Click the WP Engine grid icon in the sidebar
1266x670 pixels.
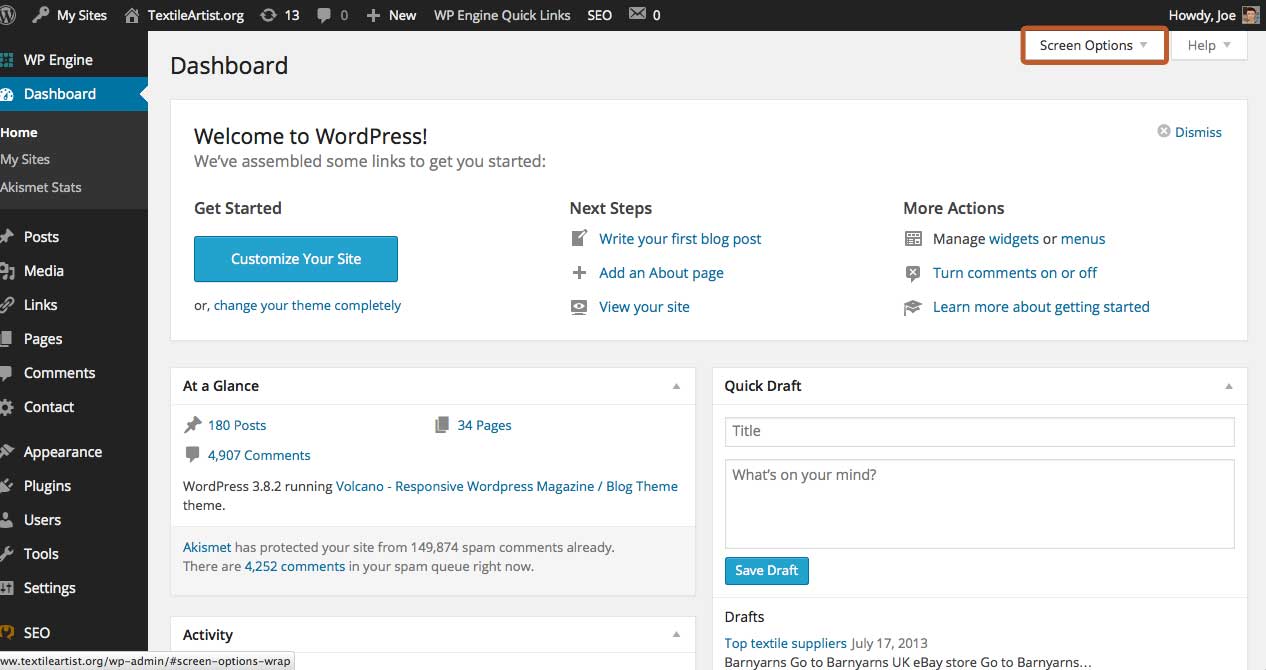(7, 60)
